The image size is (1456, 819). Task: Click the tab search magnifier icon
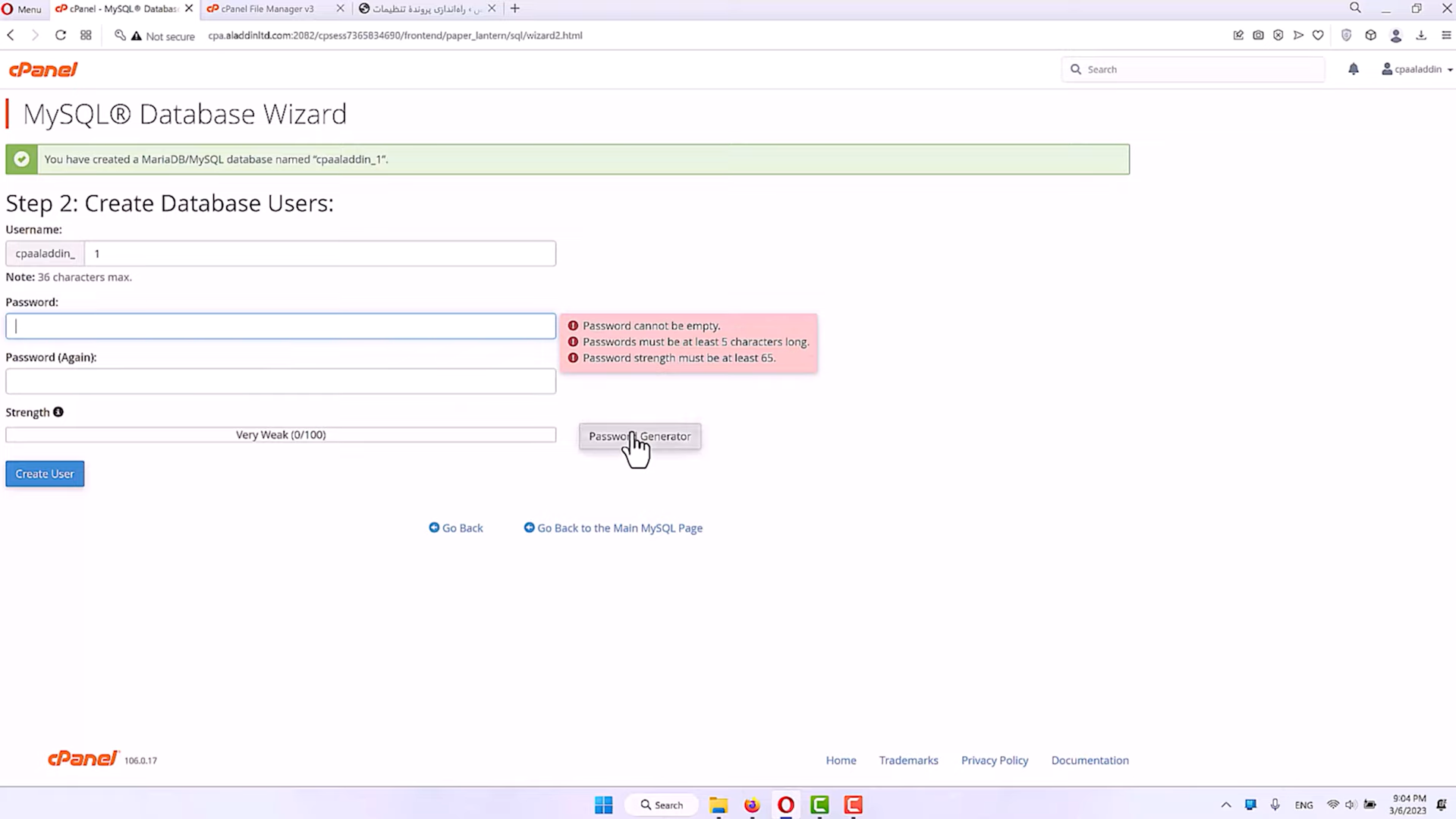[1355, 8]
